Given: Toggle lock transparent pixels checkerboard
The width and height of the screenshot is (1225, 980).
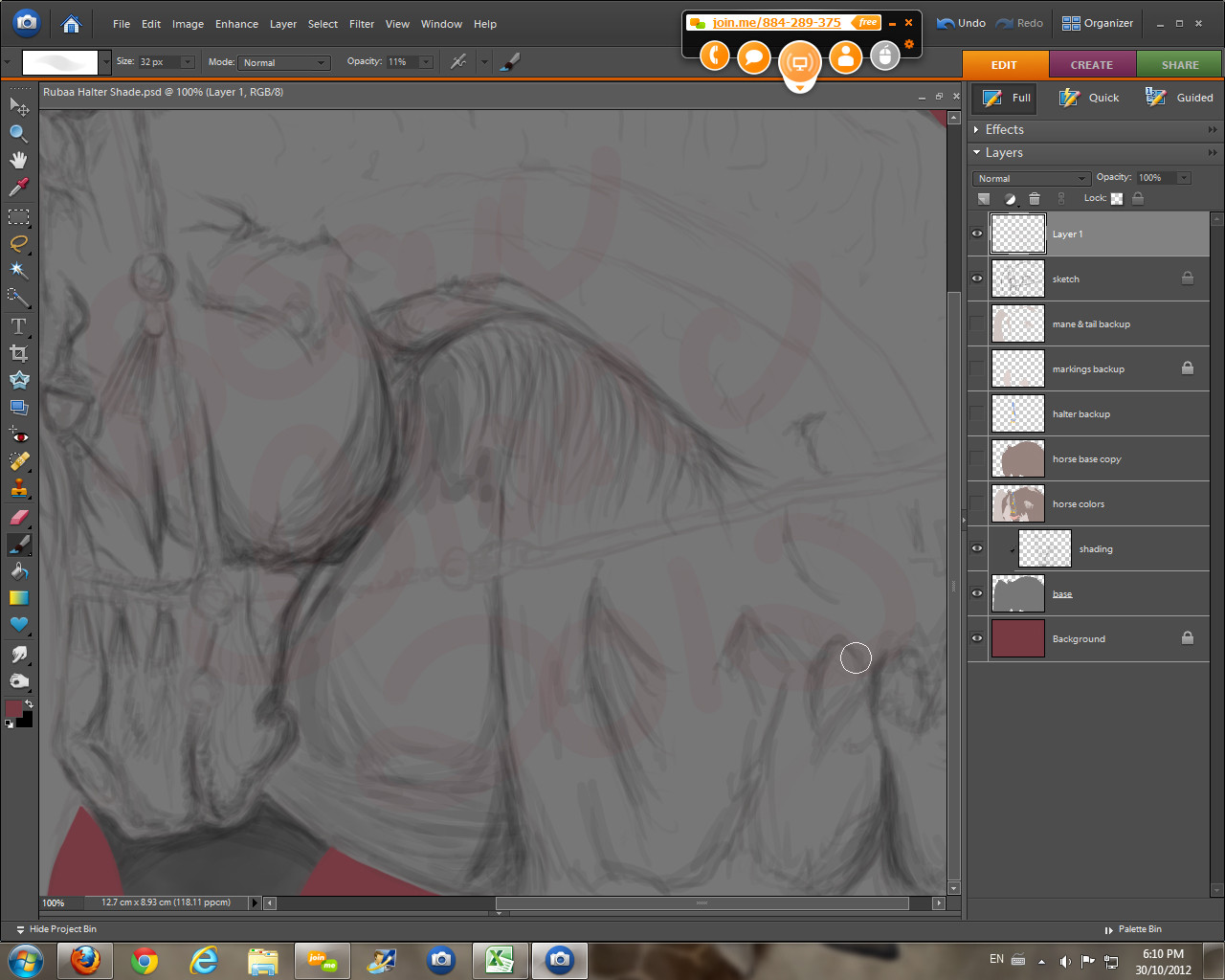Looking at the screenshot, I should coord(1117,199).
